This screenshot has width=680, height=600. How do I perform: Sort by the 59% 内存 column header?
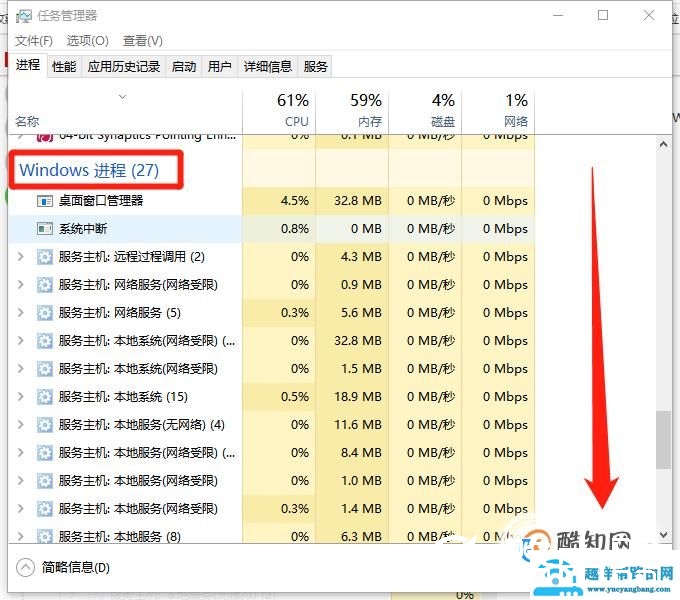[x=352, y=111]
